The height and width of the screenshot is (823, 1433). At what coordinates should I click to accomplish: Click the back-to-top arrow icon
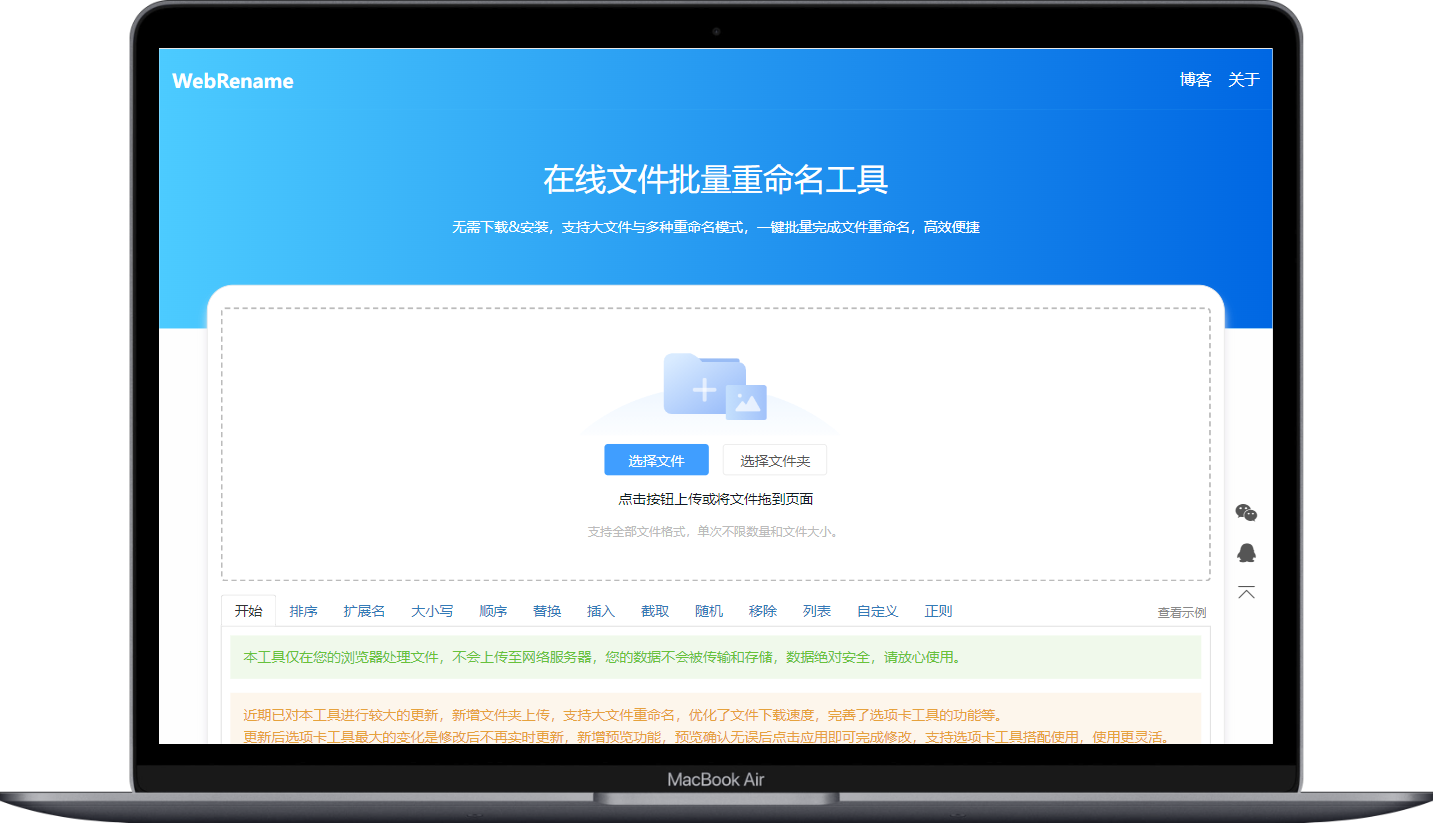pyautogui.click(x=1246, y=592)
